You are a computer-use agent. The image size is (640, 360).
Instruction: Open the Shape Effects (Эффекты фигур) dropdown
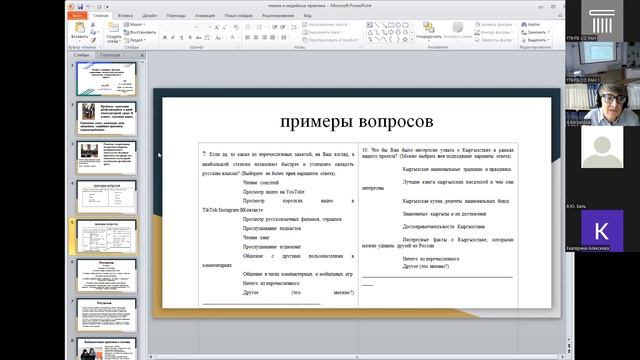(494, 40)
